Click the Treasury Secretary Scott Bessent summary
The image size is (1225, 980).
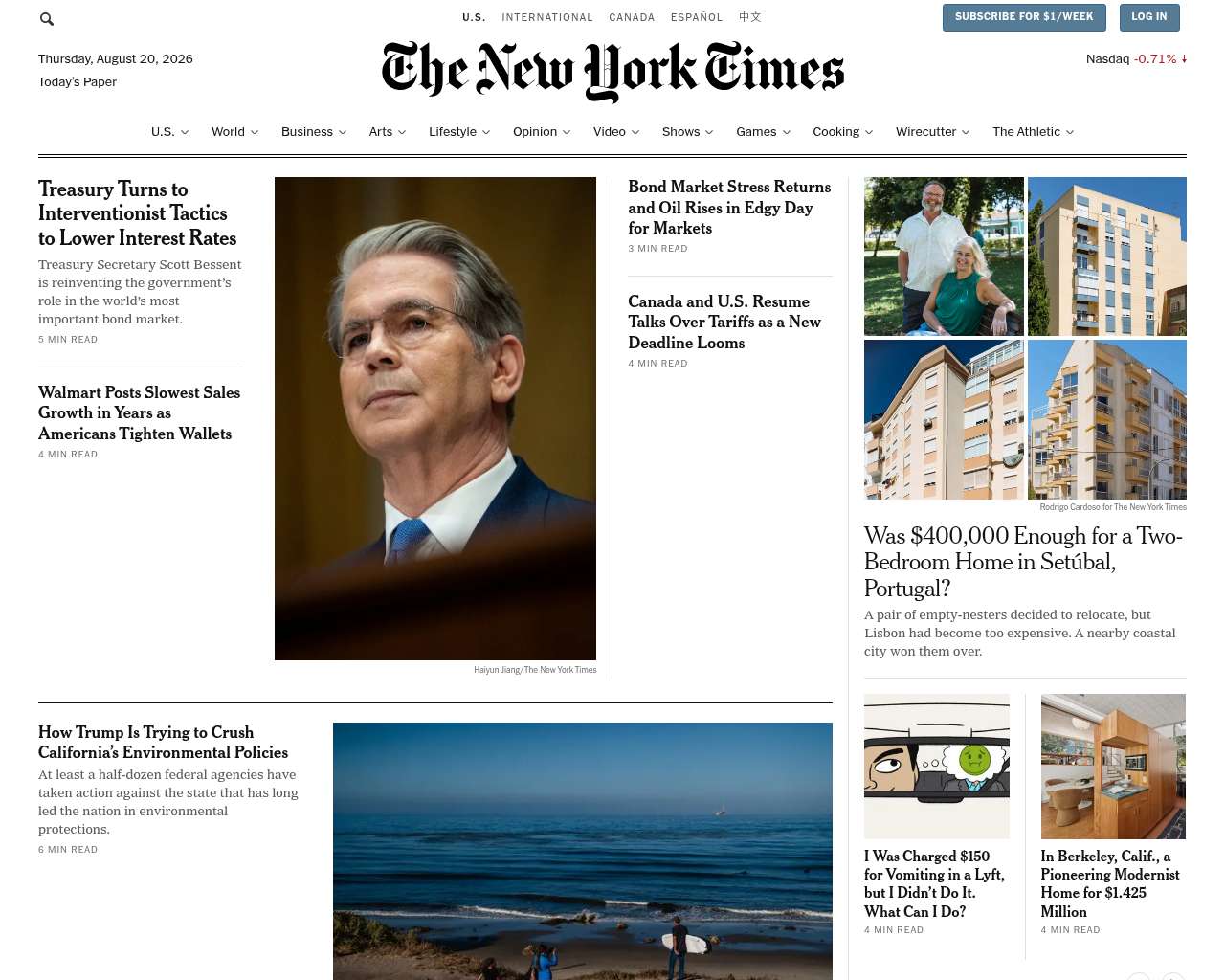click(140, 292)
